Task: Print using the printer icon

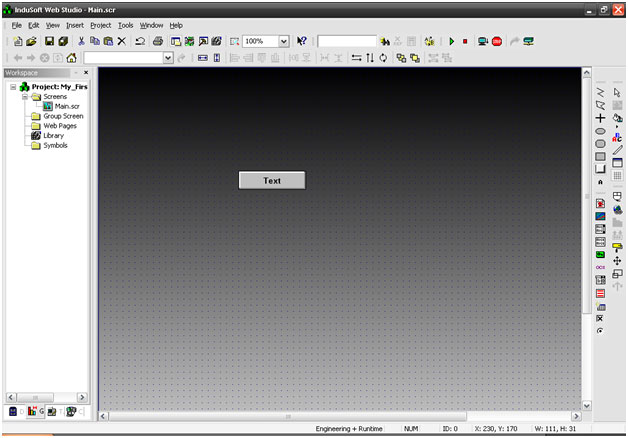Action: 158,41
